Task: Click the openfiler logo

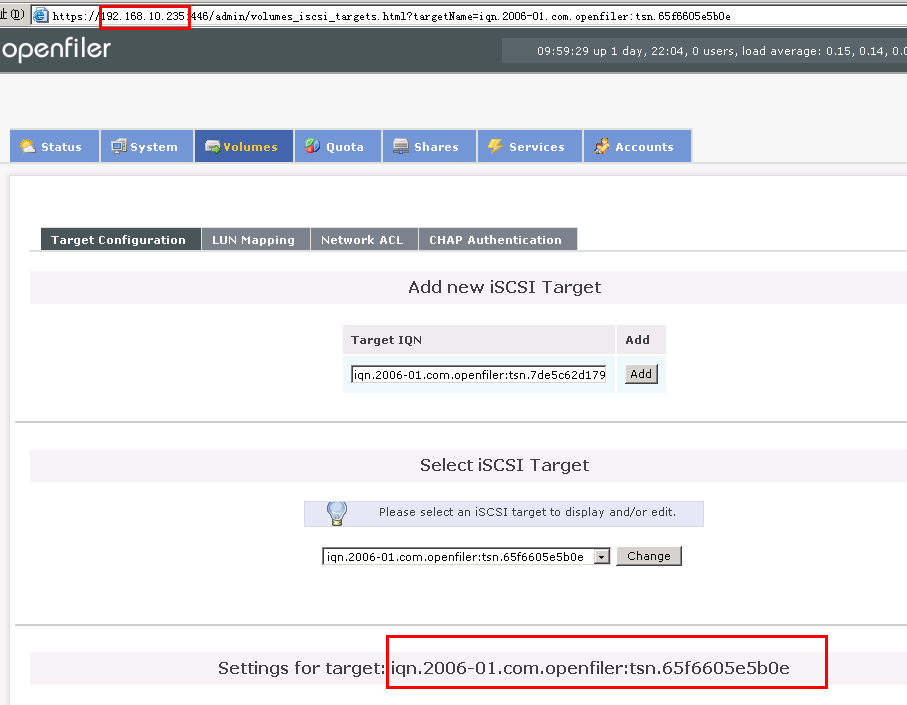Action: (56, 50)
